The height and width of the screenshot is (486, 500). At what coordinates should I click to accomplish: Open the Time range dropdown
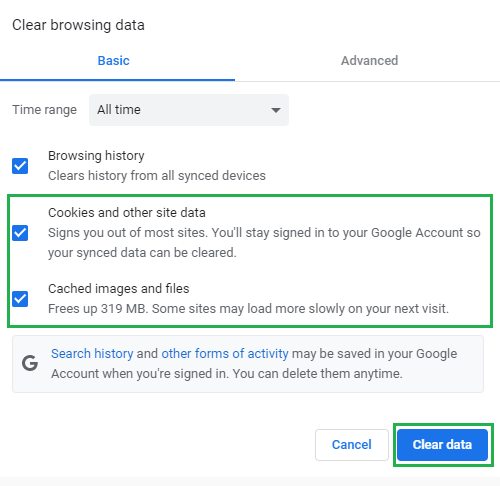[189, 110]
